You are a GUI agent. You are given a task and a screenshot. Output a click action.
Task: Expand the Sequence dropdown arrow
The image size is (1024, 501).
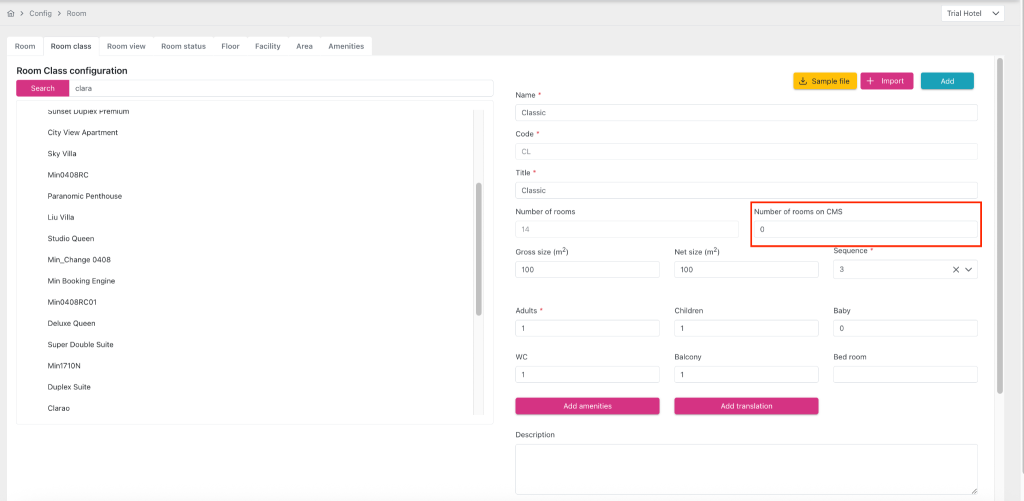(x=968, y=269)
